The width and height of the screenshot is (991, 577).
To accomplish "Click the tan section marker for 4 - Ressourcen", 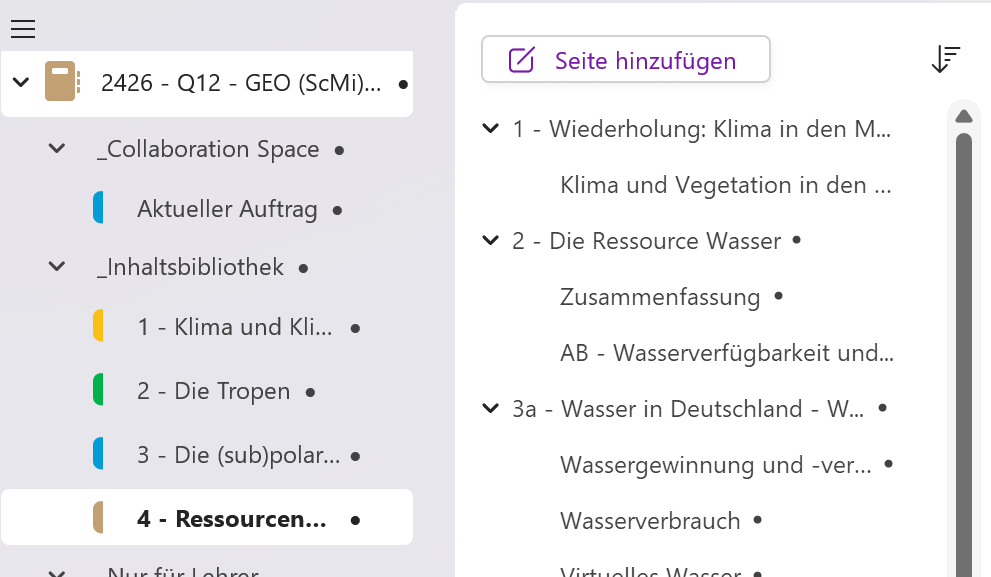I will pos(98,518).
